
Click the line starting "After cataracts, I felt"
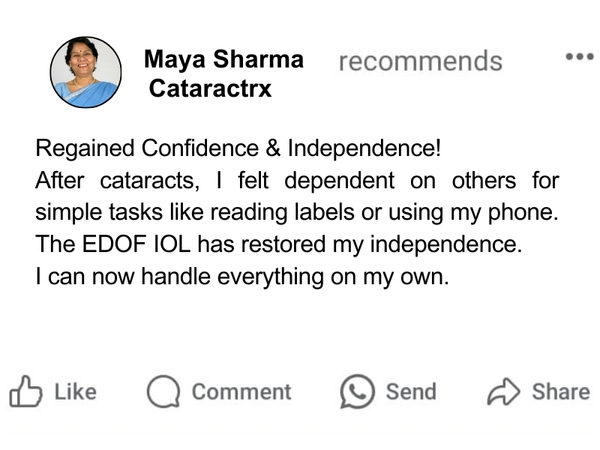297,180
